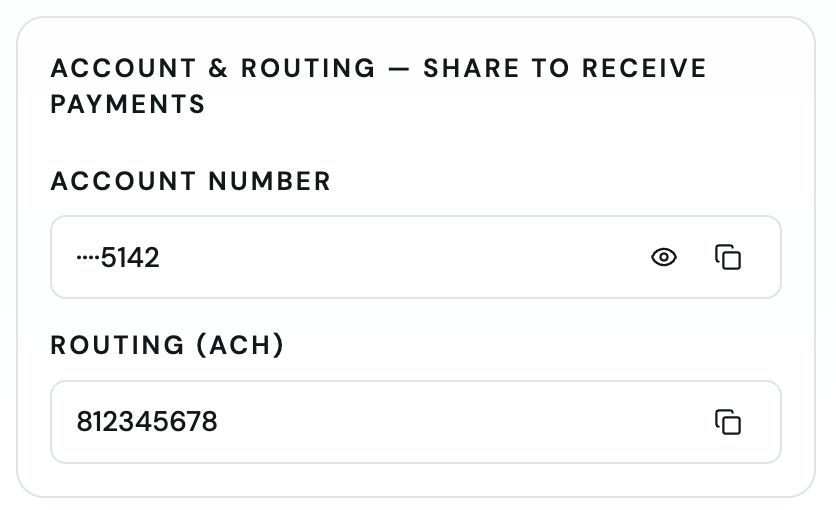836x510 pixels.
Task: Click the clipboard icon next to 812345678
Action: tap(728, 422)
